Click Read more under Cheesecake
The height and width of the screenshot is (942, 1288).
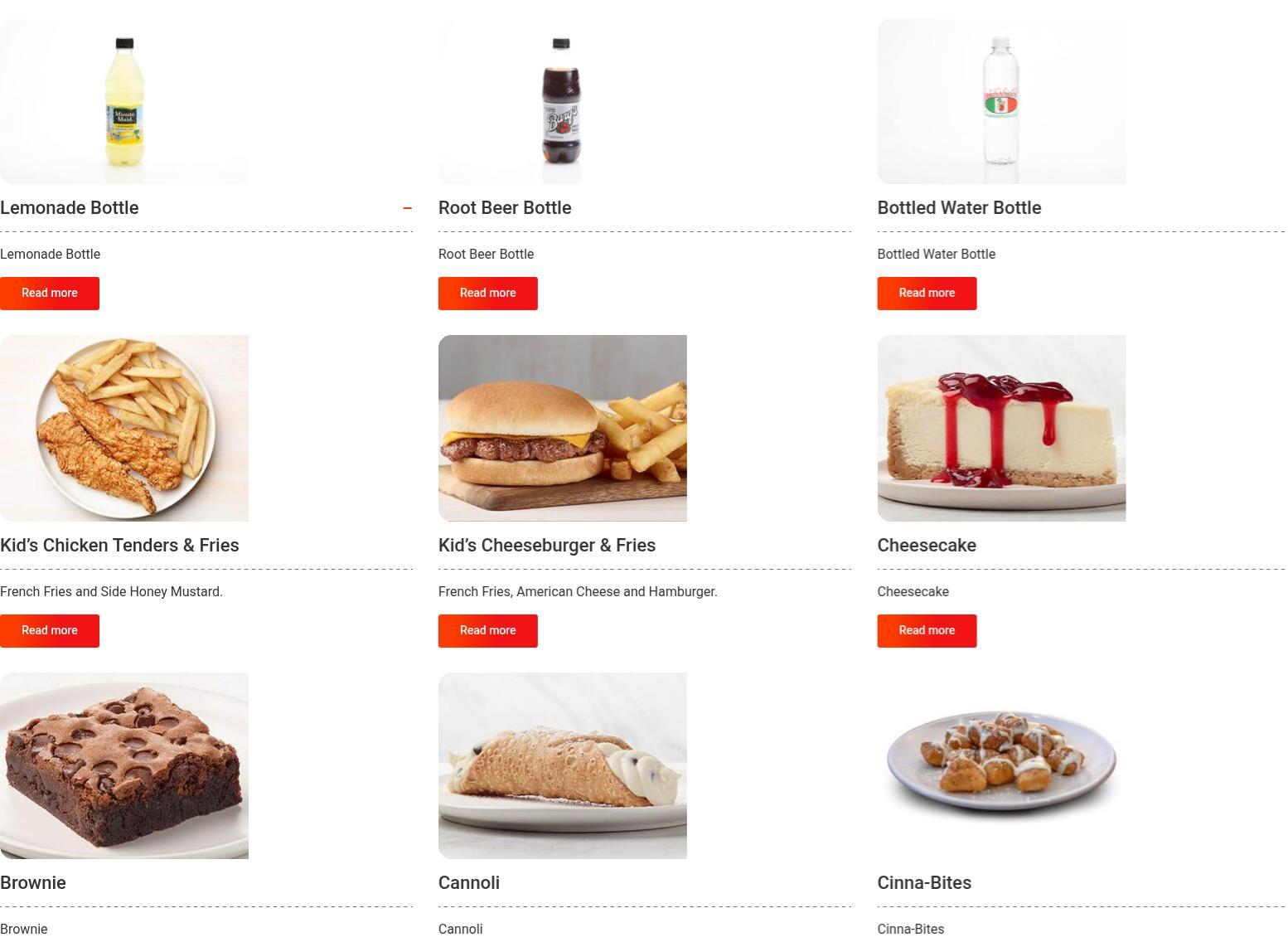[x=927, y=631]
